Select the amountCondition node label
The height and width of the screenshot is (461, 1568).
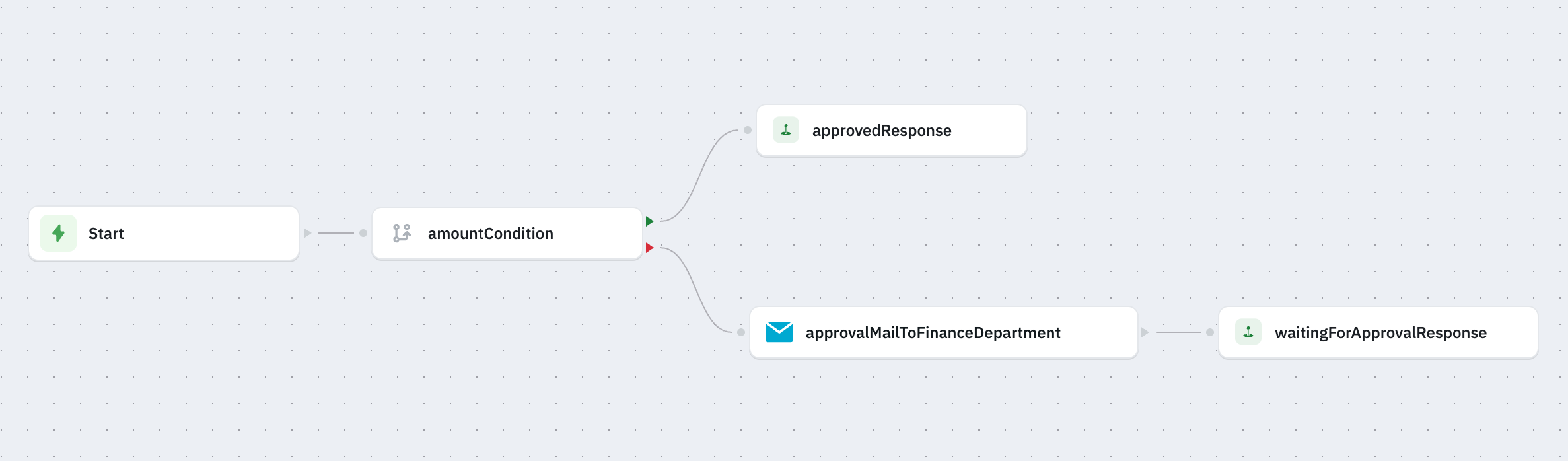click(x=490, y=234)
